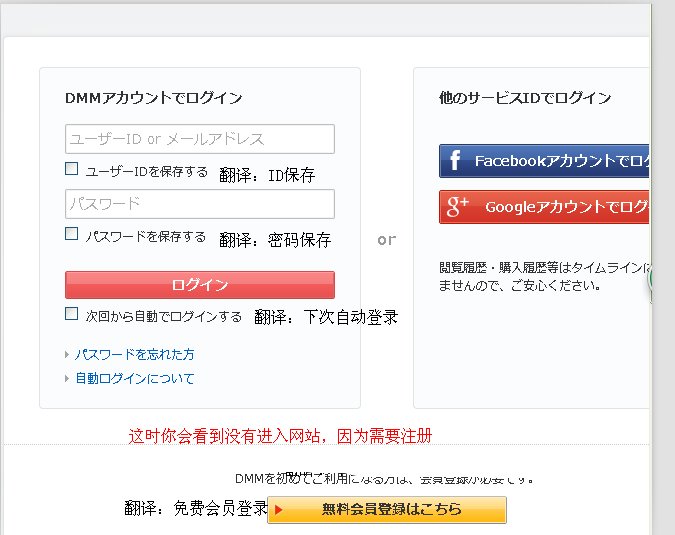Click into the パスワード input field
The width and height of the screenshot is (675, 535).
[x=199, y=204]
